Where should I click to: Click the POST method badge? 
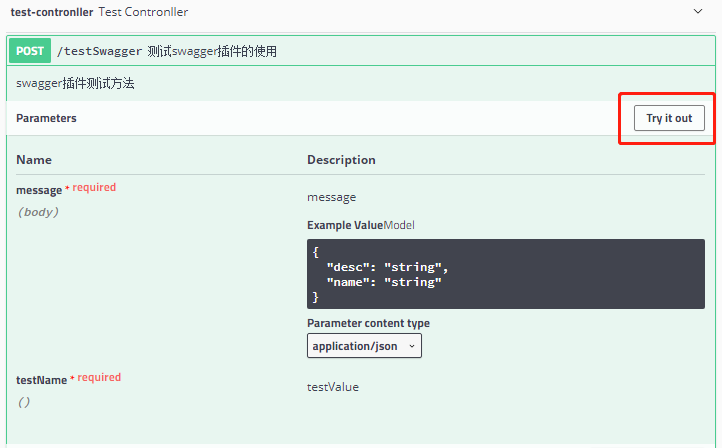pos(30,51)
